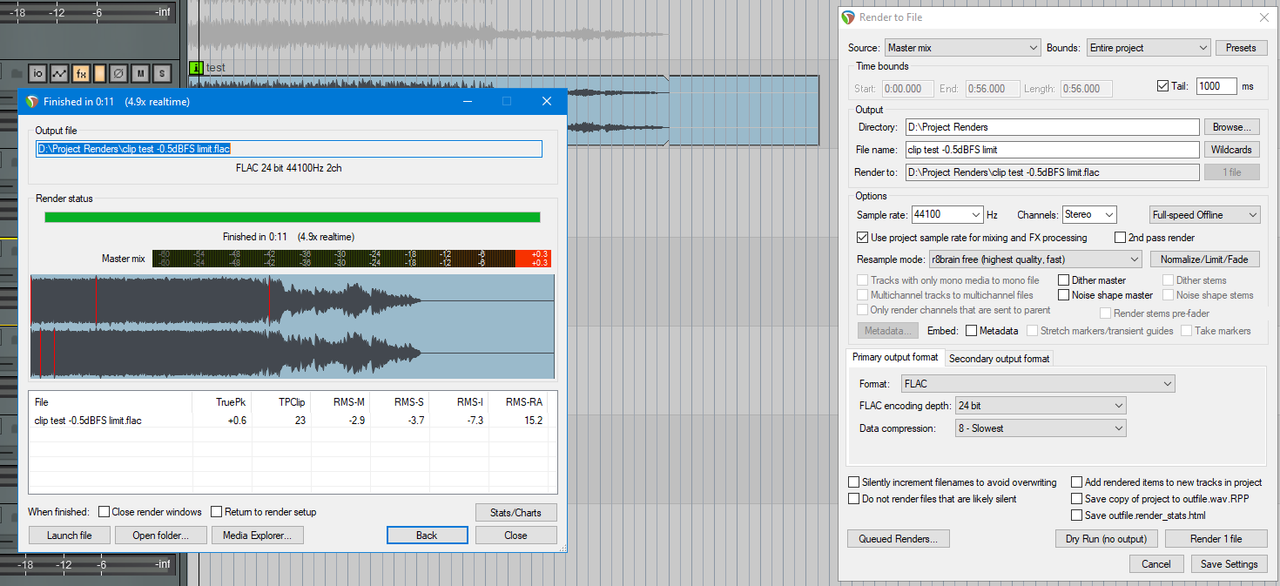Click the green render progress bar

(292, 217)
